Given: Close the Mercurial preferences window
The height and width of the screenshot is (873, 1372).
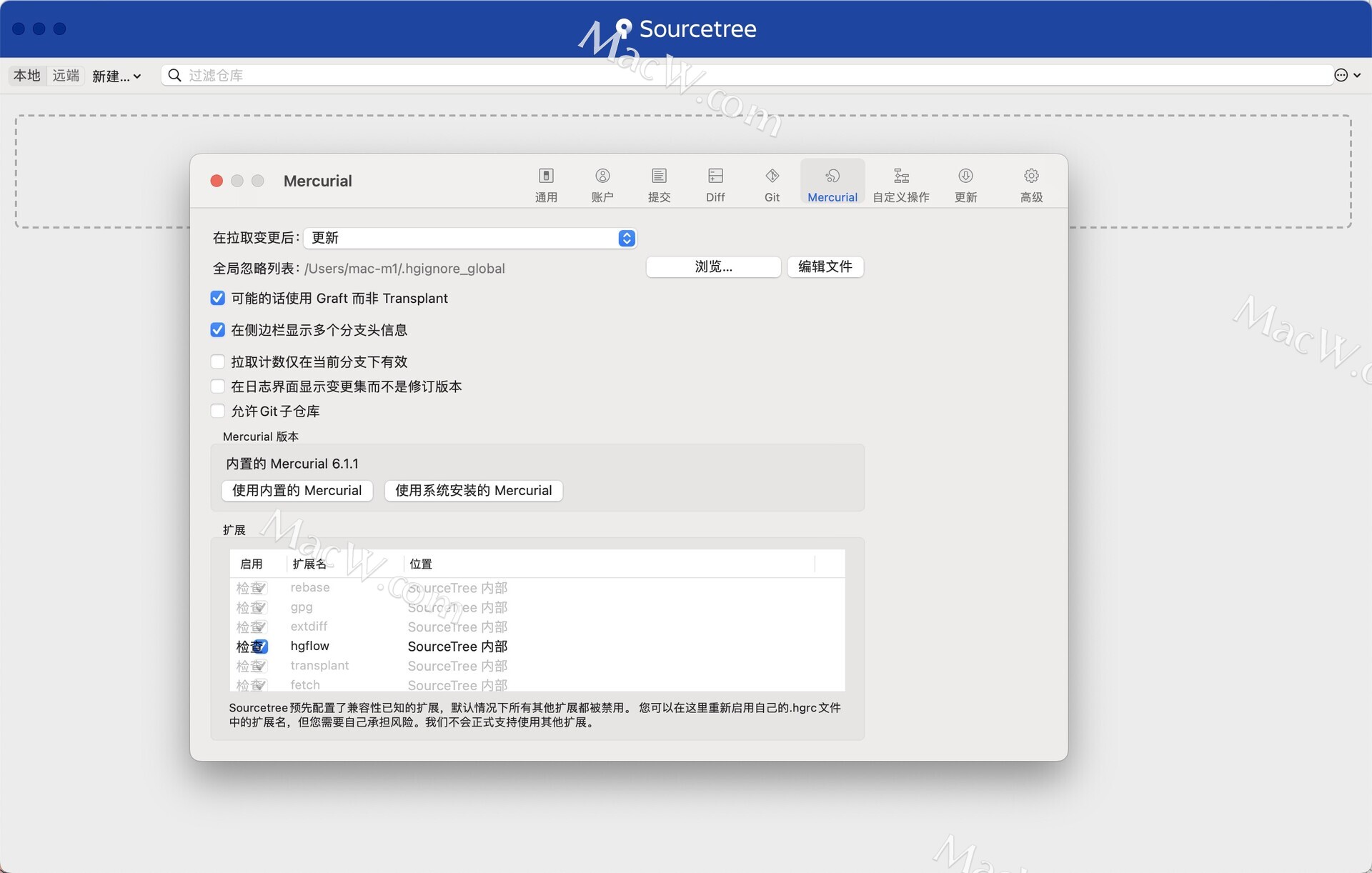Looking at the screenshot, I should coord(217,181).
